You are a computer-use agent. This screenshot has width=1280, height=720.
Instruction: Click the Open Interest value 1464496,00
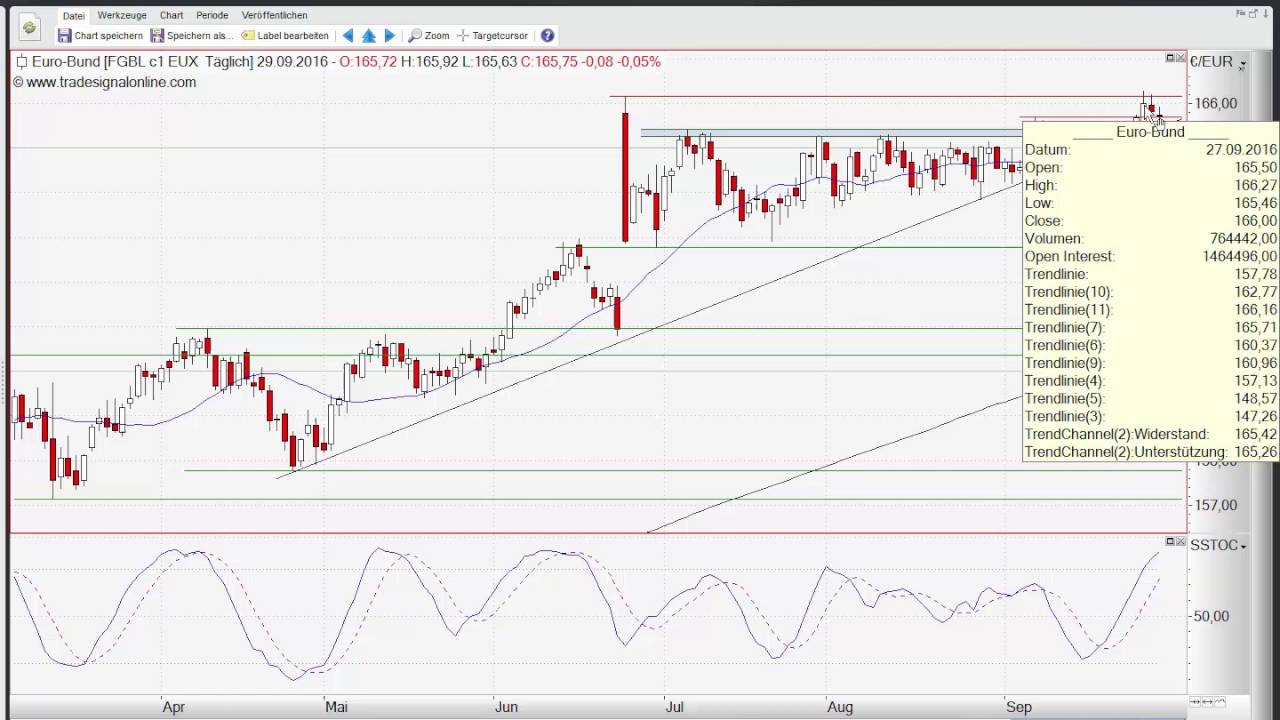(1239, 256)
